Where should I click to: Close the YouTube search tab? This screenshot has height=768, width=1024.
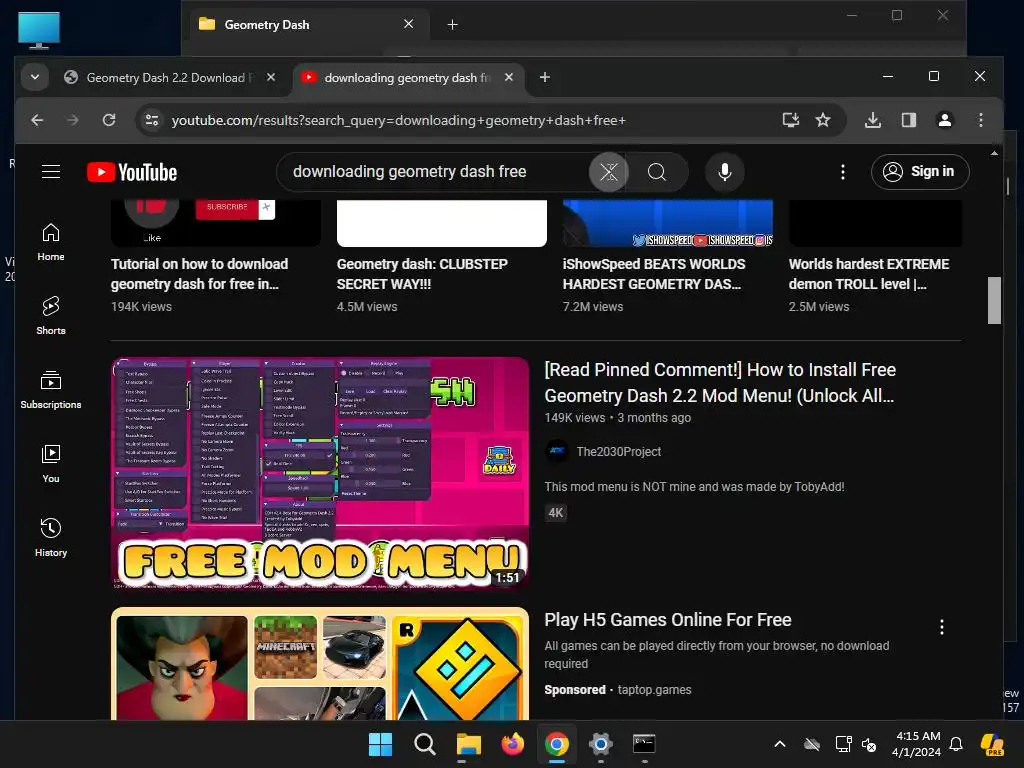[x=509, y=77]
